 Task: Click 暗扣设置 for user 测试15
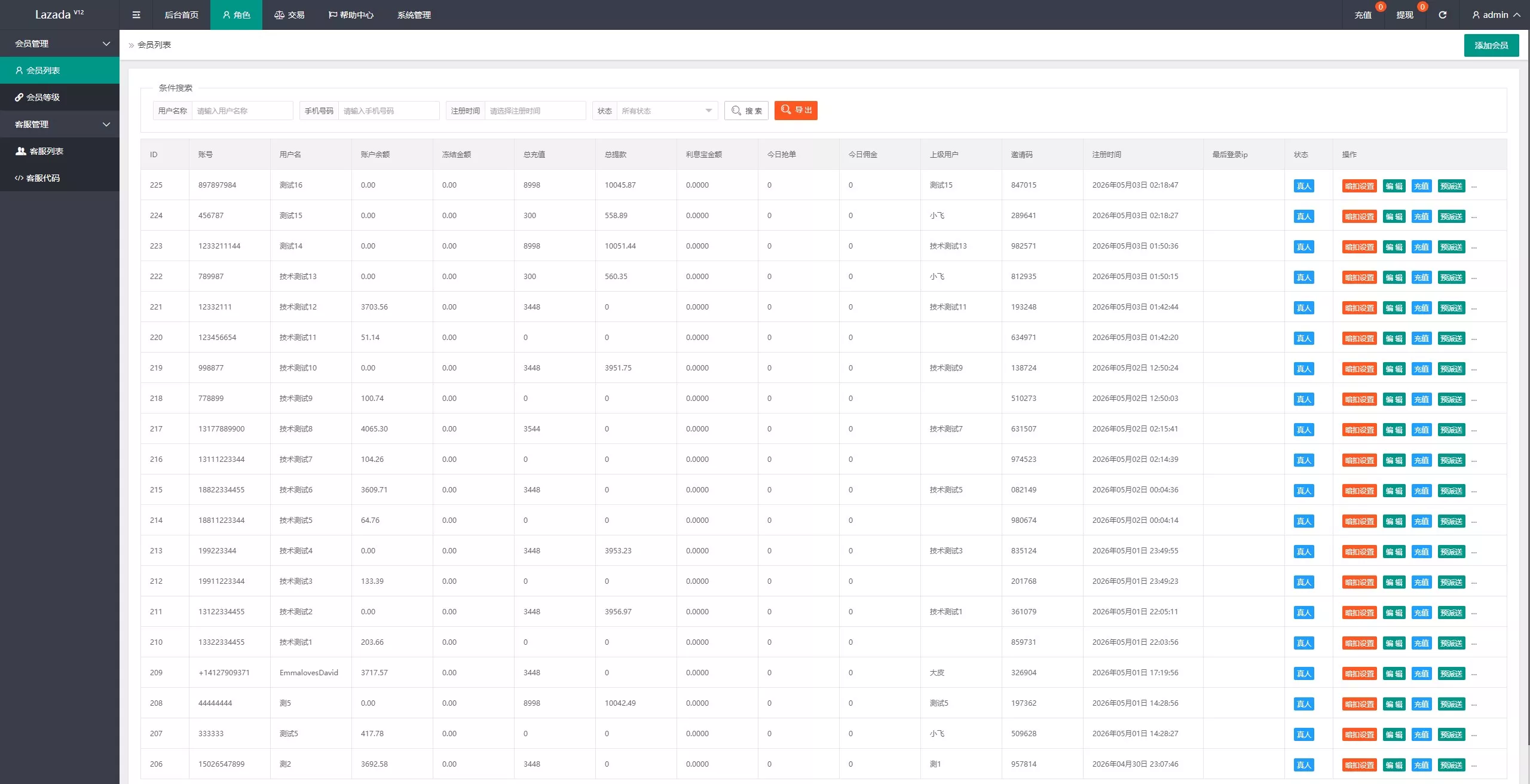click(1359, 216)
